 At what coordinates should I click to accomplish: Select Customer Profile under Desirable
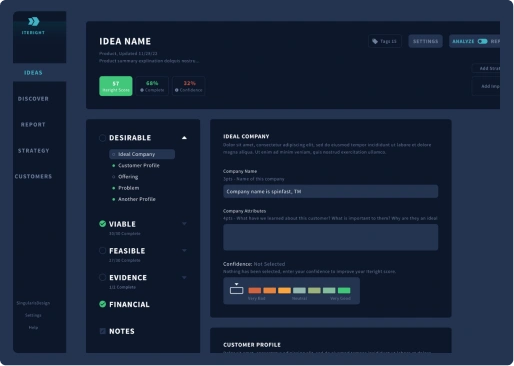pyautogui.click(x=139, y=165)
